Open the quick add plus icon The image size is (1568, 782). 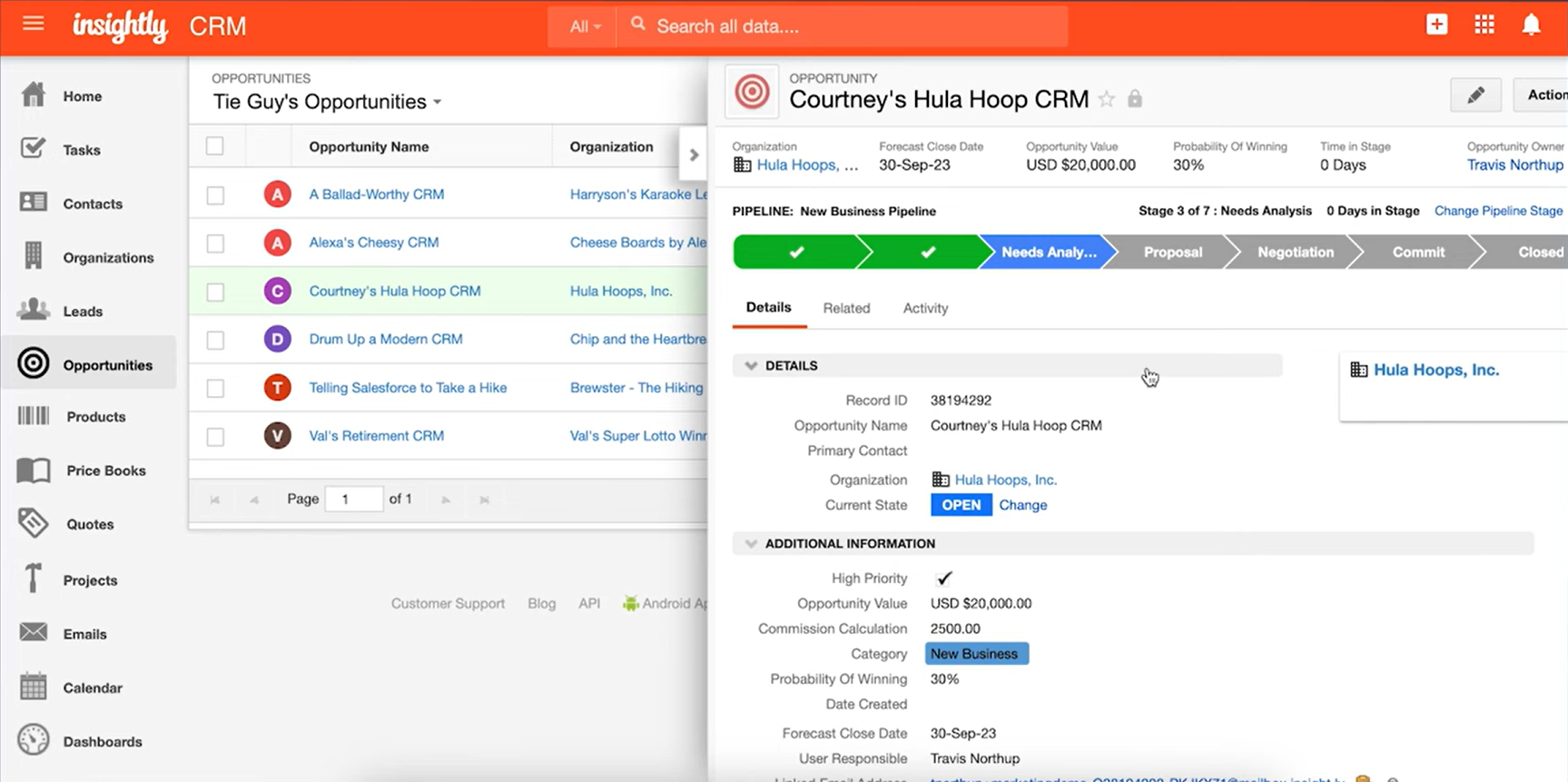click(1436, 25)
